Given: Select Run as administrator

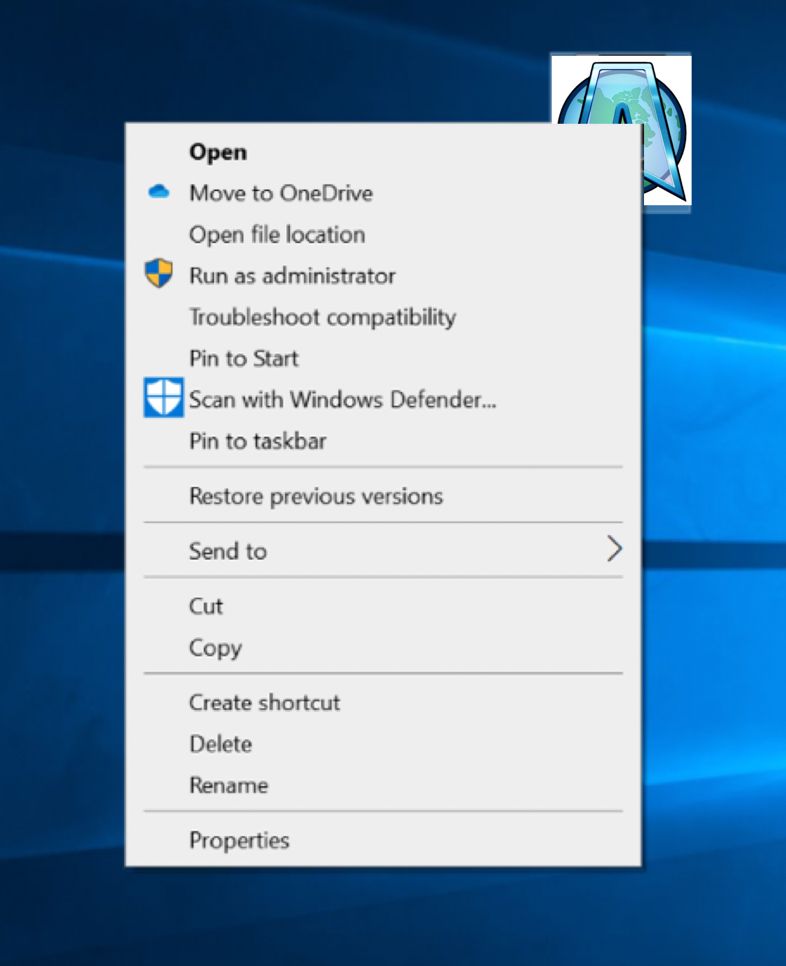Looking at the screenshot, I should (383, 276).
